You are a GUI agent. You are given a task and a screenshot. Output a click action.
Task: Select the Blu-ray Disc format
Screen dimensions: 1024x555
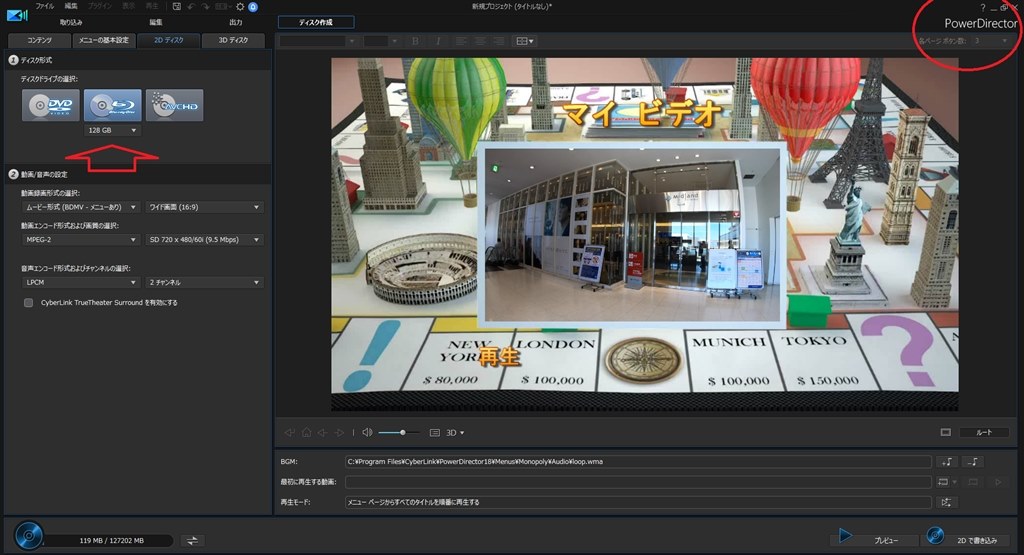click(x=112, y=105)
